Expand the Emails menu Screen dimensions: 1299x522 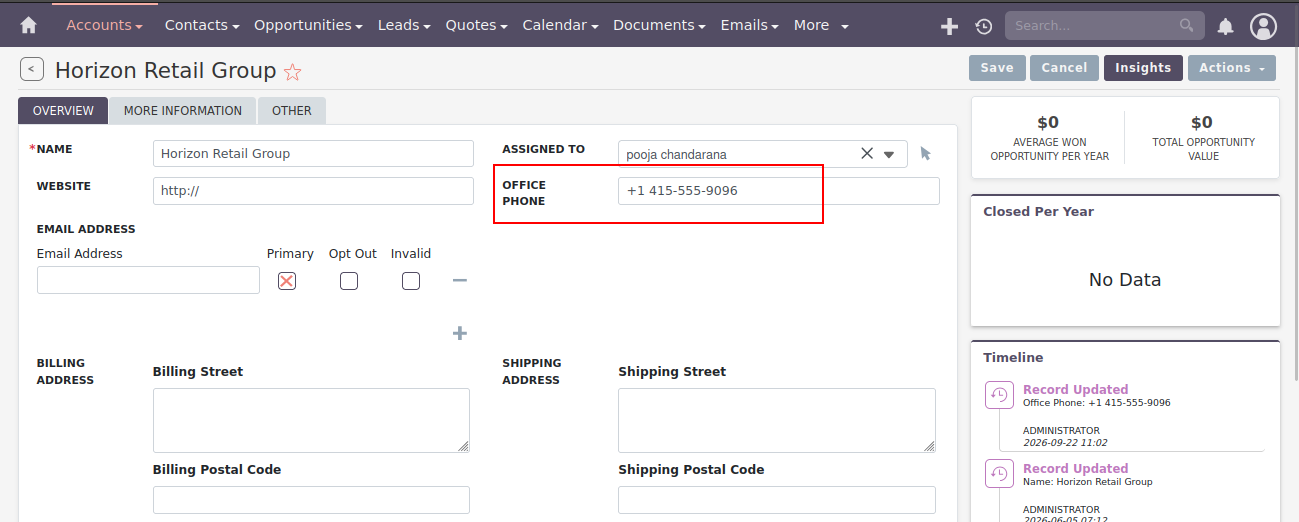tap(749, 25)
